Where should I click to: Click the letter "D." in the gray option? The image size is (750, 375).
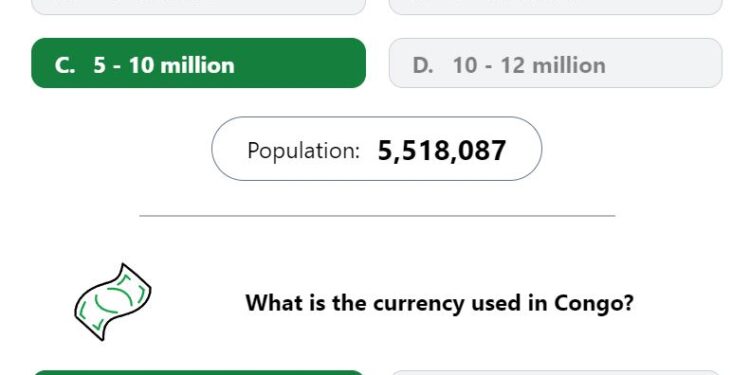422,65
